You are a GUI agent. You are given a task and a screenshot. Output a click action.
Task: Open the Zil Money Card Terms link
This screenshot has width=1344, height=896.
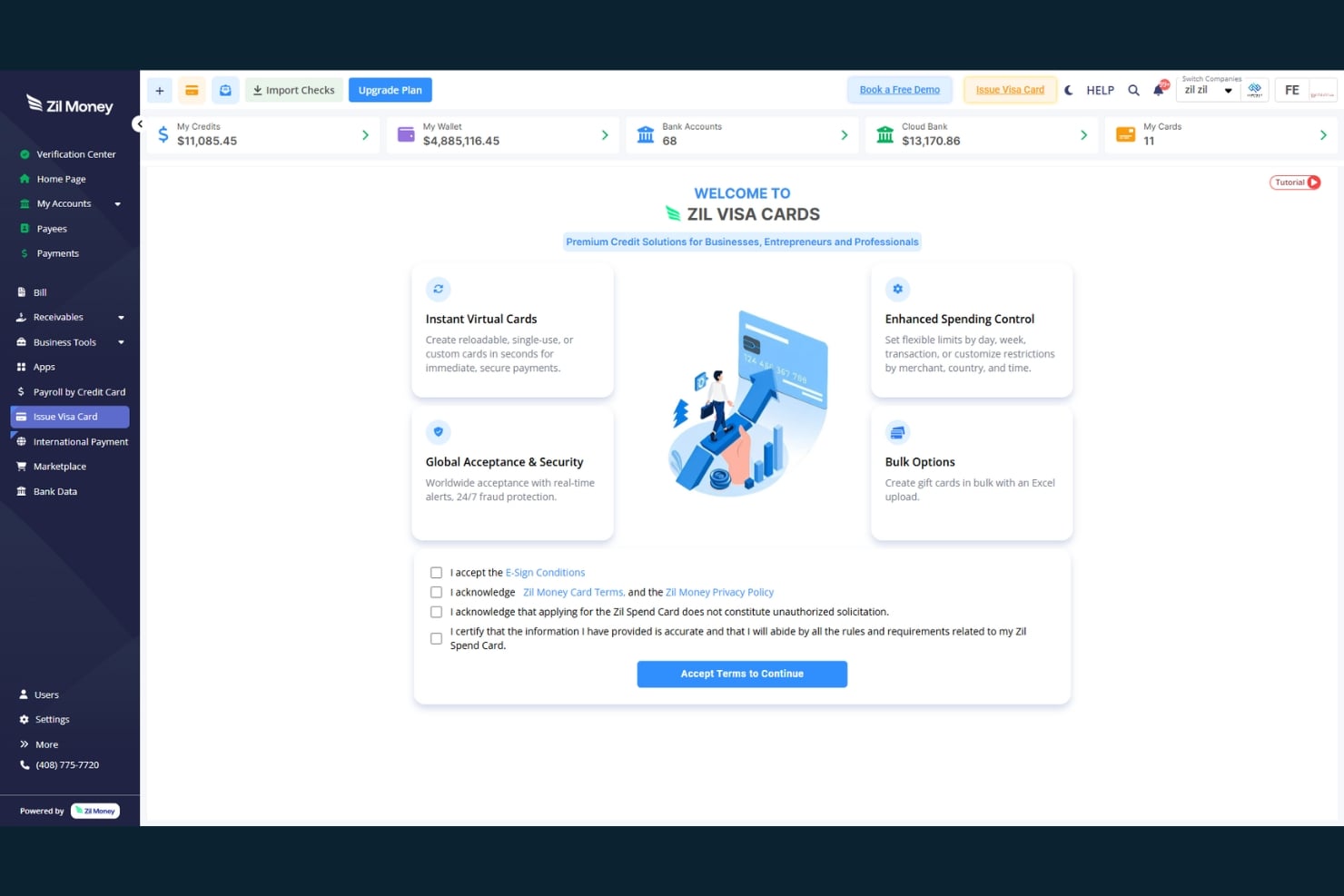pos(574,592)
